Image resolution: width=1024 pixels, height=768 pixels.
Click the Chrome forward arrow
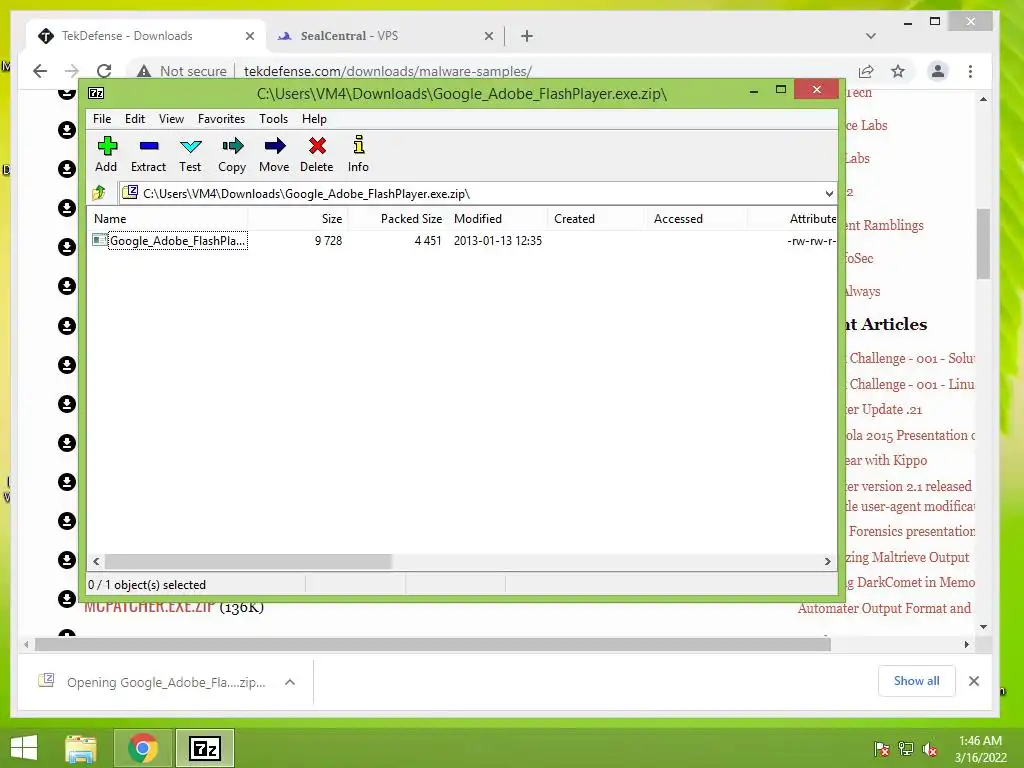pos(72,71)
